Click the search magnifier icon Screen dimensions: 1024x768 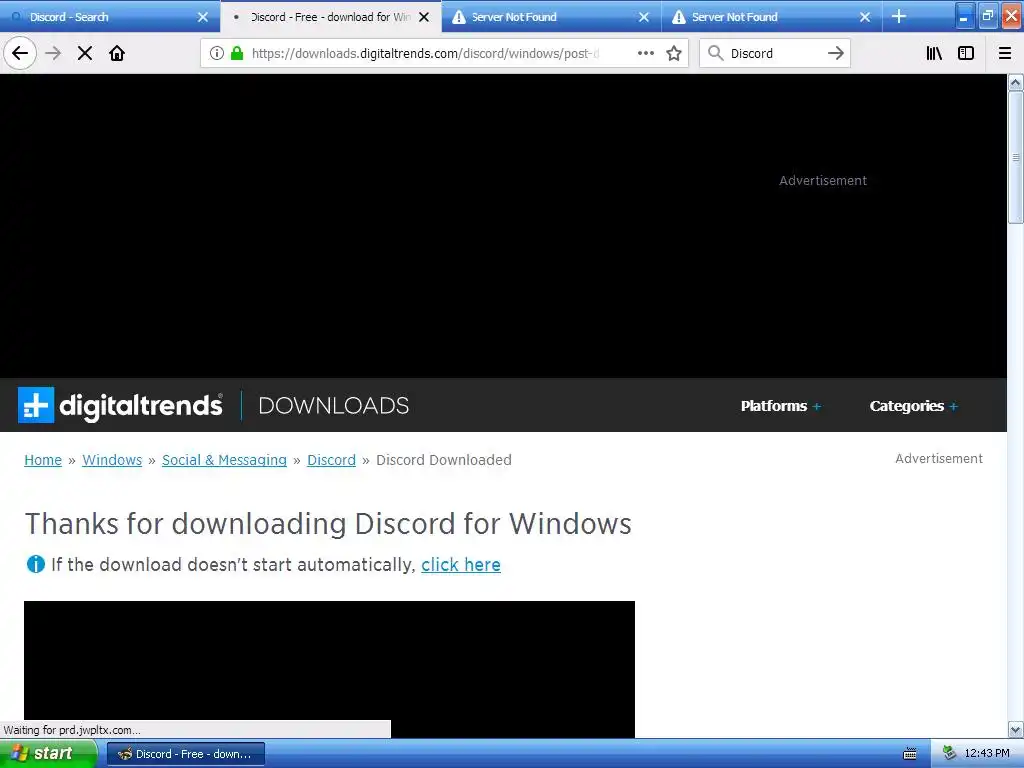tap(716, 54)
